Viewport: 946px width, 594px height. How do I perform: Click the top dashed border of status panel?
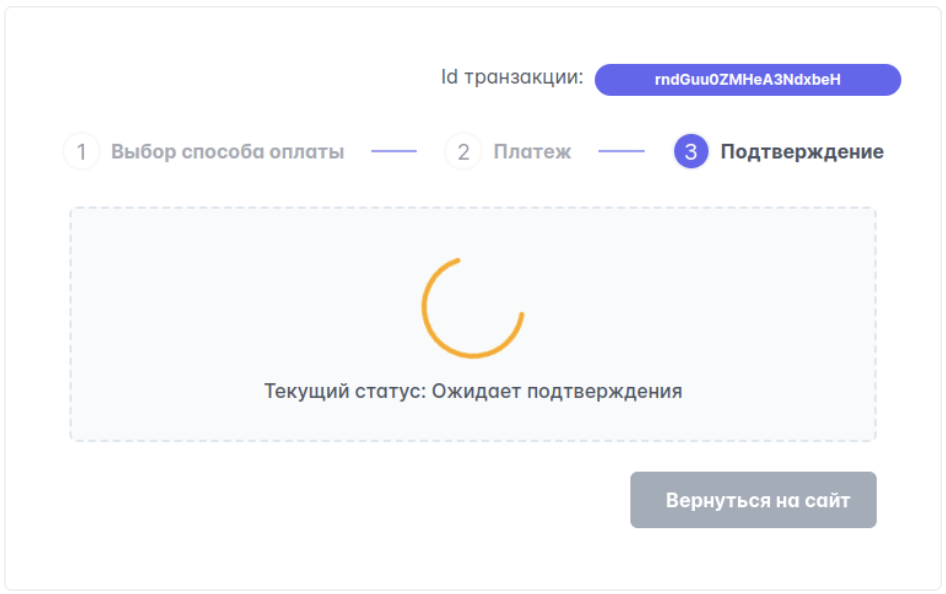coord(472,208)
